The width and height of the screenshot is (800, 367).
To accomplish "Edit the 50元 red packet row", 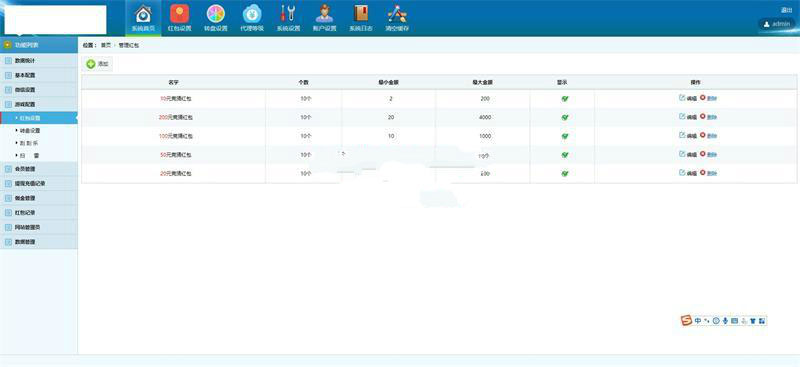I will click(x=687, y=154).
